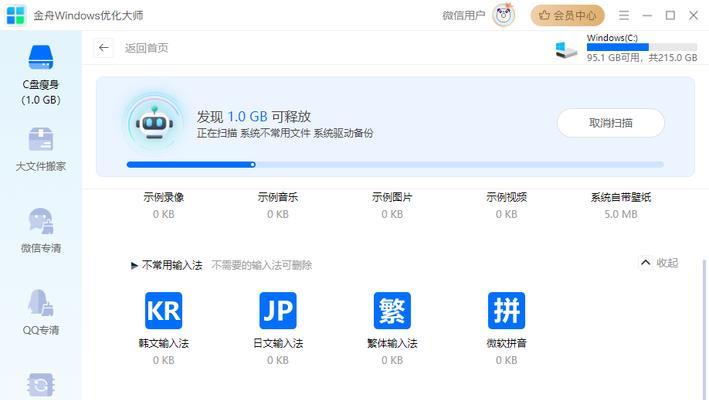Click the scanning robot icon
This screenshot has height=400, width=709.
point(155,123)
